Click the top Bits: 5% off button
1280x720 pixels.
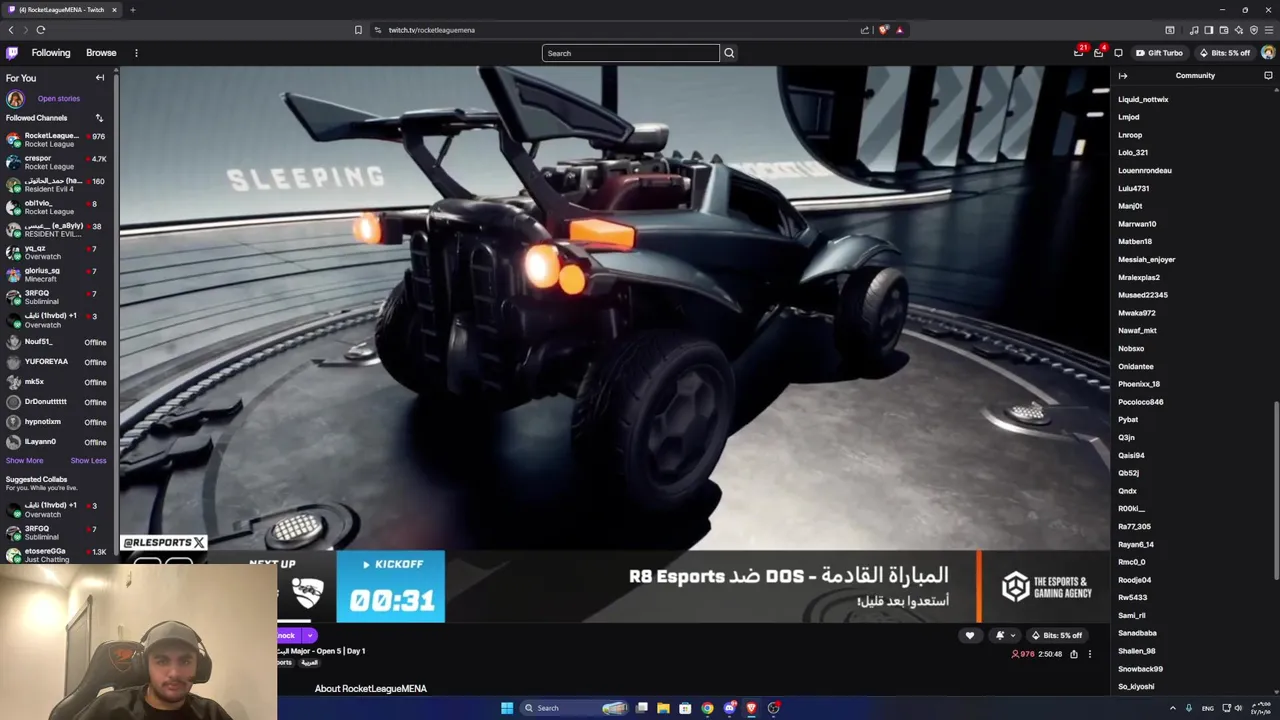pyautogui.click(x=1225, y=53)
